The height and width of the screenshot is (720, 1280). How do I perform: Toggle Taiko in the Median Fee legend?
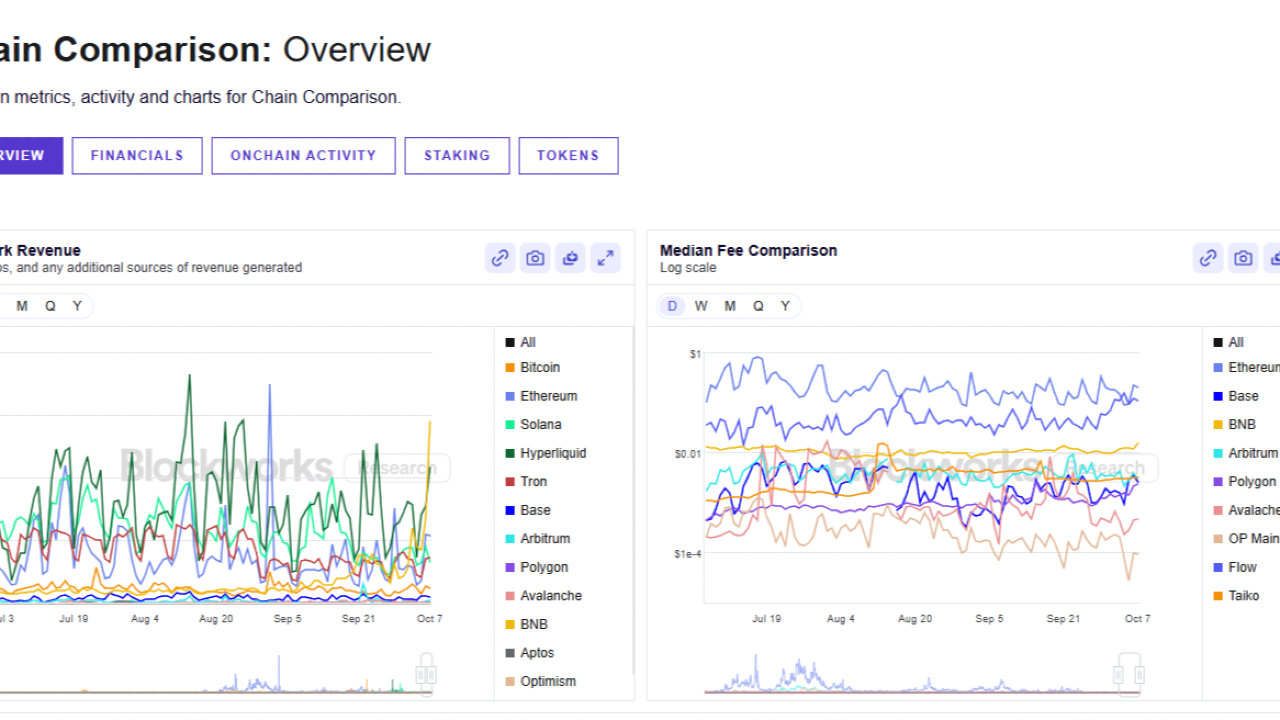coord(1246,595)
